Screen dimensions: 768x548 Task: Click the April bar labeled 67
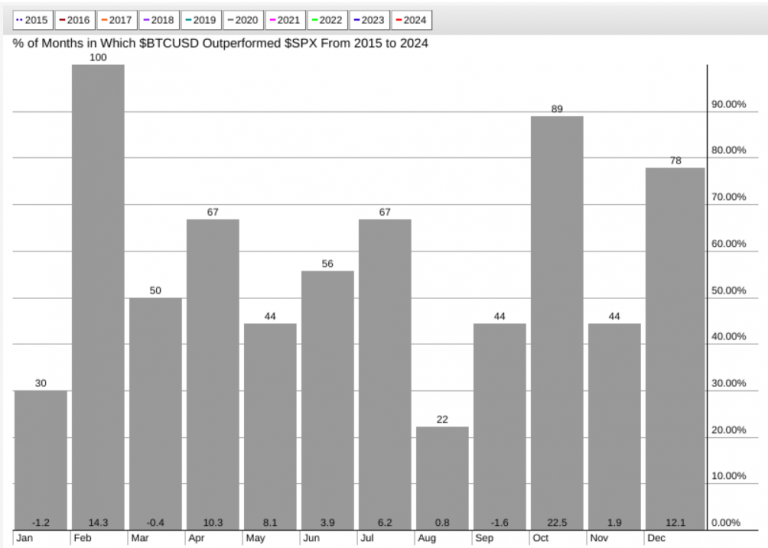click(x=213, y=375)
